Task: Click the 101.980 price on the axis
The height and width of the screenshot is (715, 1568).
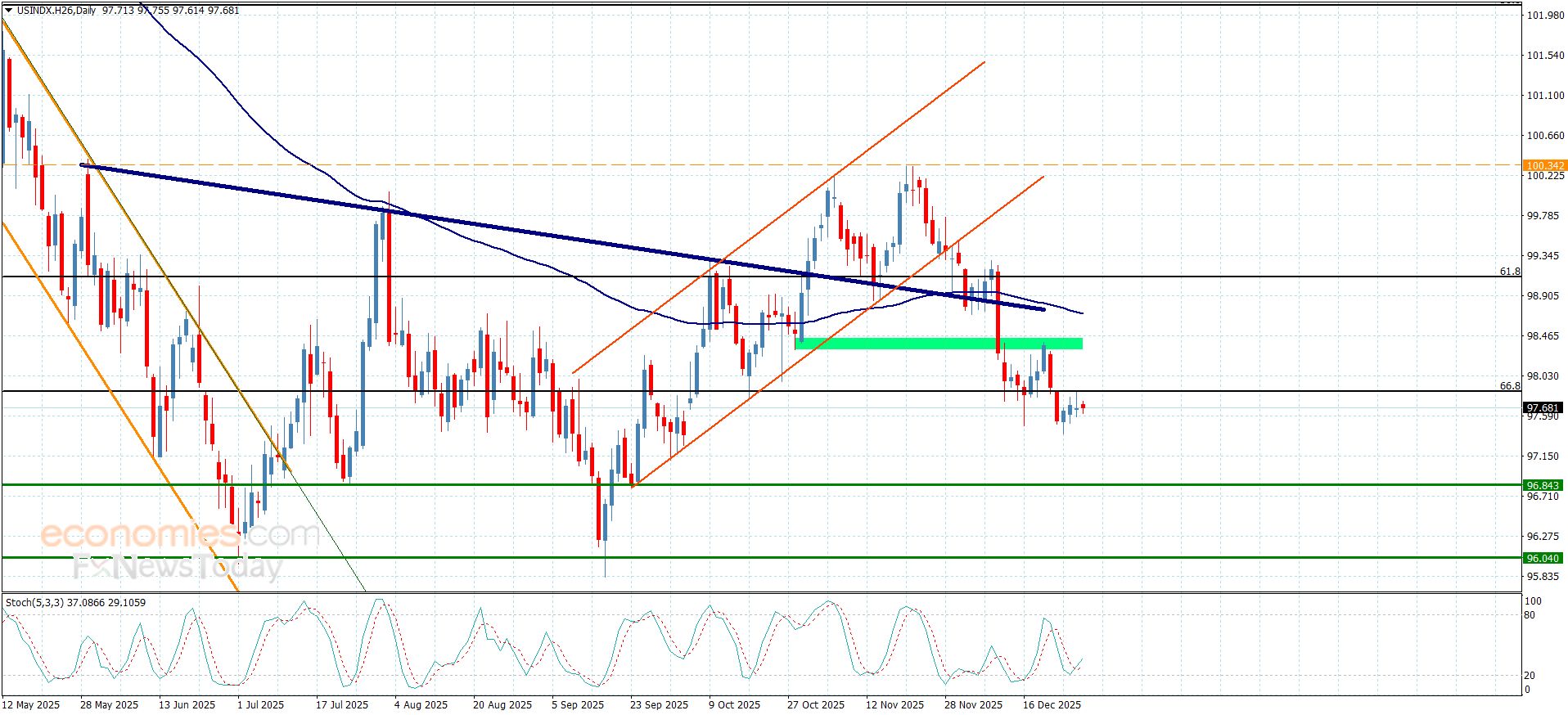Action: [x=1544, y=16]
